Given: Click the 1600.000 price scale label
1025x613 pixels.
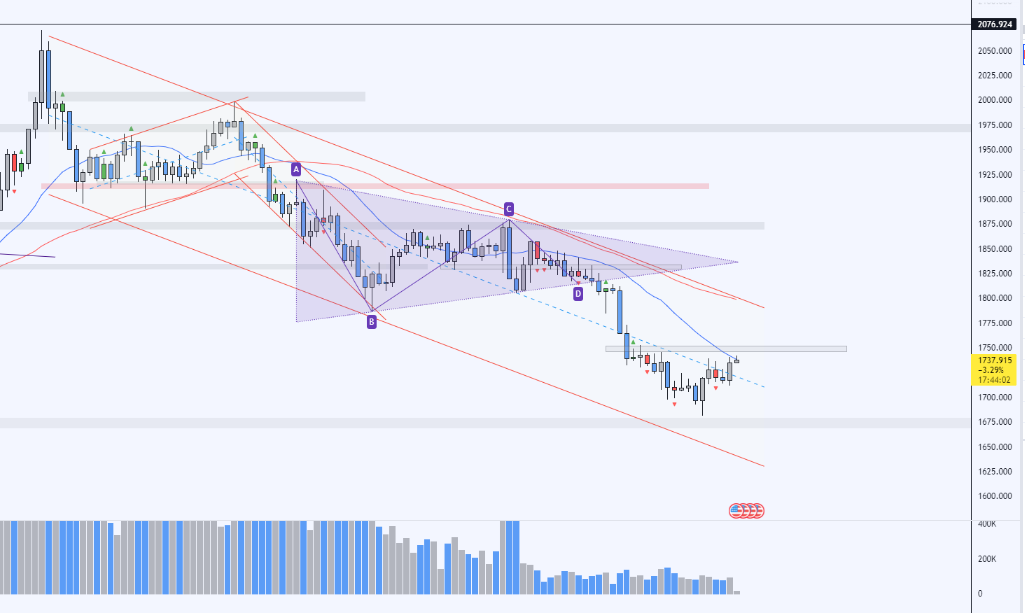Looking at the screenshot, I should click(995, 496).
